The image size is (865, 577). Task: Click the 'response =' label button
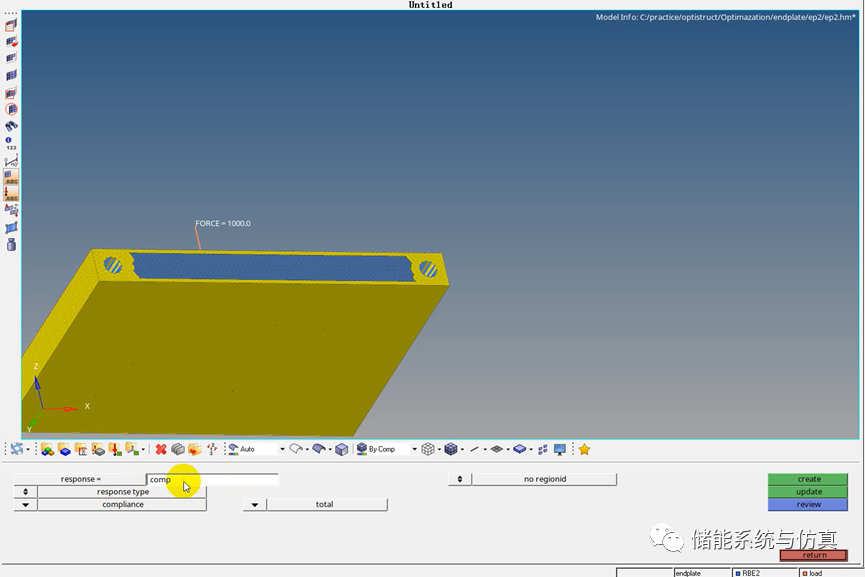coord(81,479)
